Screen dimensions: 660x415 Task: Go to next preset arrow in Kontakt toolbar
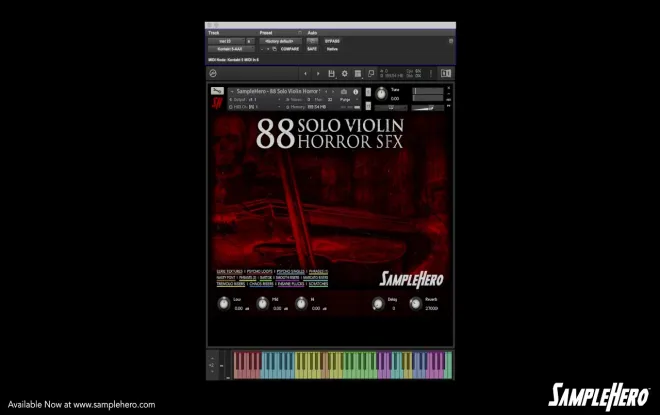point(318,73)
